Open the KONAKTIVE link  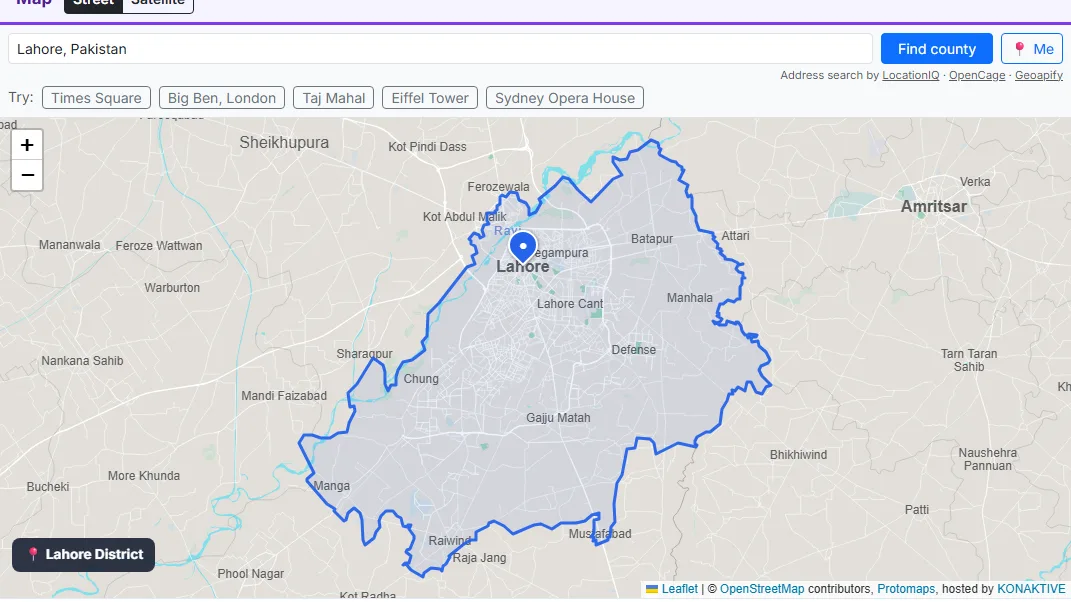click(x=1031, y=589)
